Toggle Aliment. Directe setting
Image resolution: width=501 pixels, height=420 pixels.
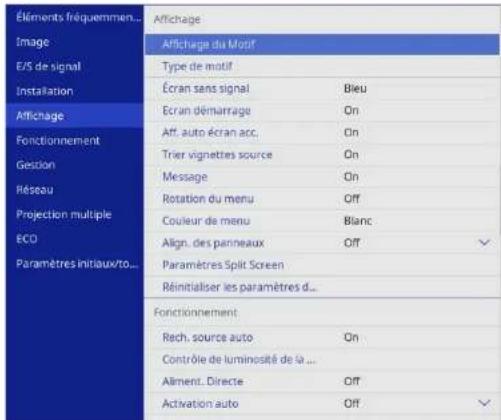tap(322, 381)
